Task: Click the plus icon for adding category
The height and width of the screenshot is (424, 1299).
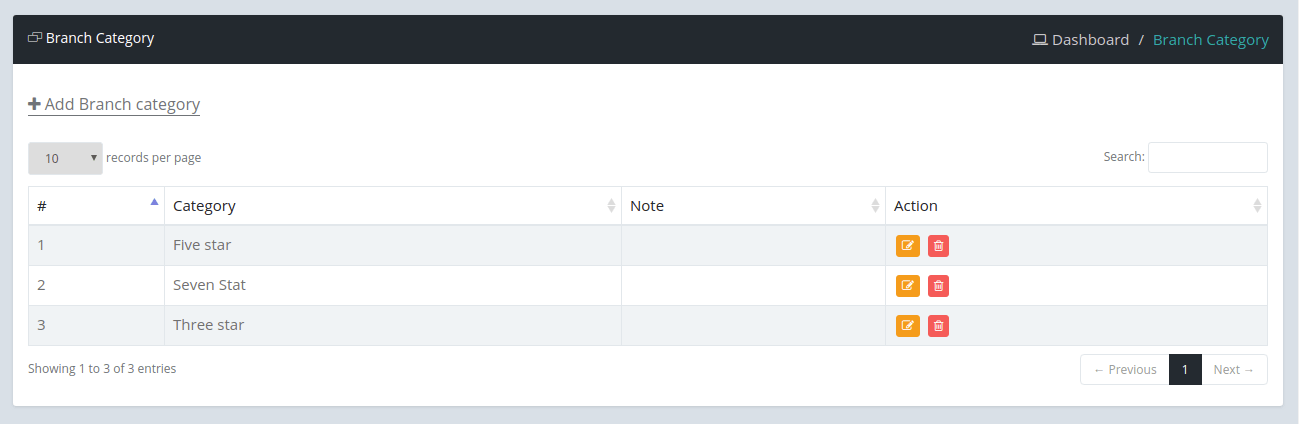Action: point(34,104)
